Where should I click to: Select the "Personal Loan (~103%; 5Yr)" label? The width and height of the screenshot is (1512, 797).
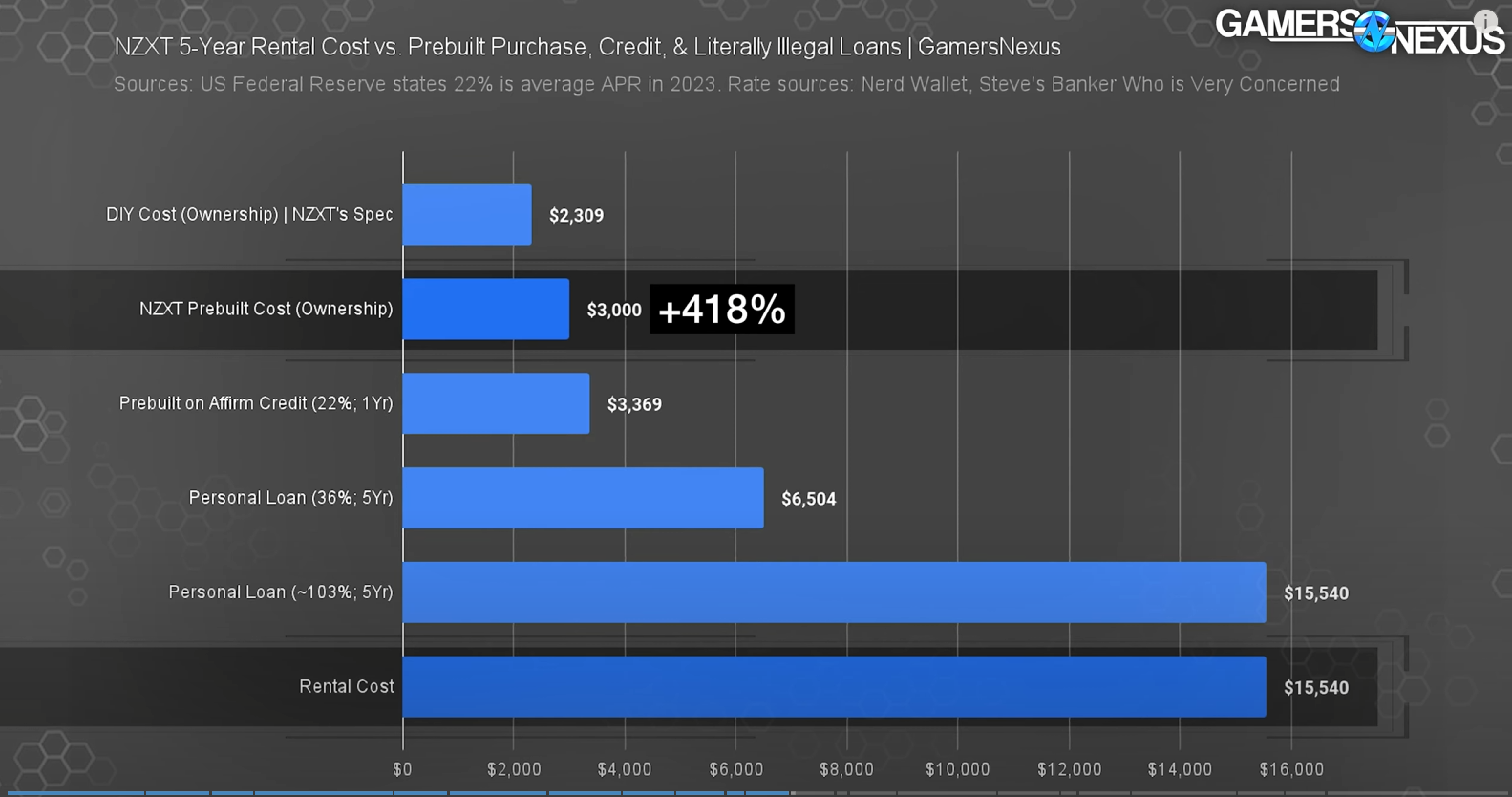pyautogui.click(x=281, y=592)
